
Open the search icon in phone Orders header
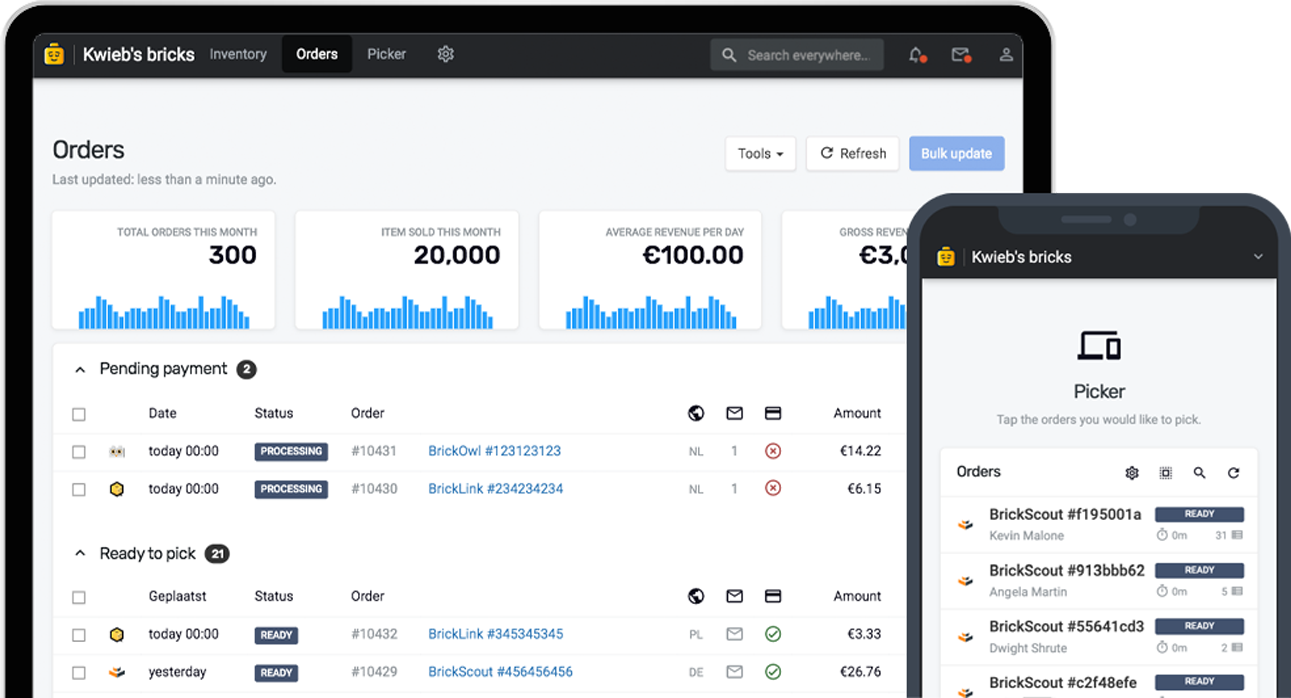tap(1200, 473)
